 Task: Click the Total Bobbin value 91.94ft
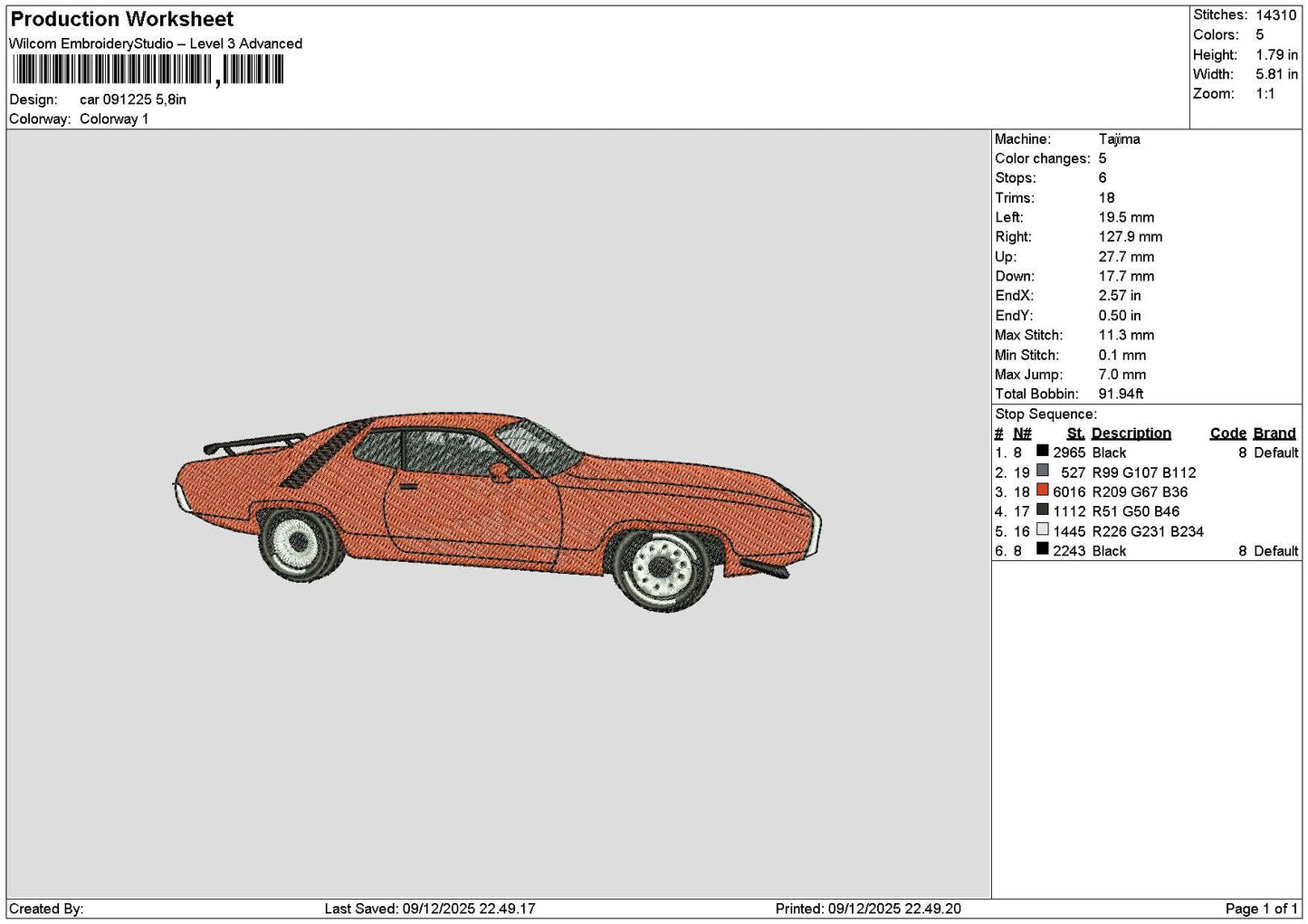1121,394
